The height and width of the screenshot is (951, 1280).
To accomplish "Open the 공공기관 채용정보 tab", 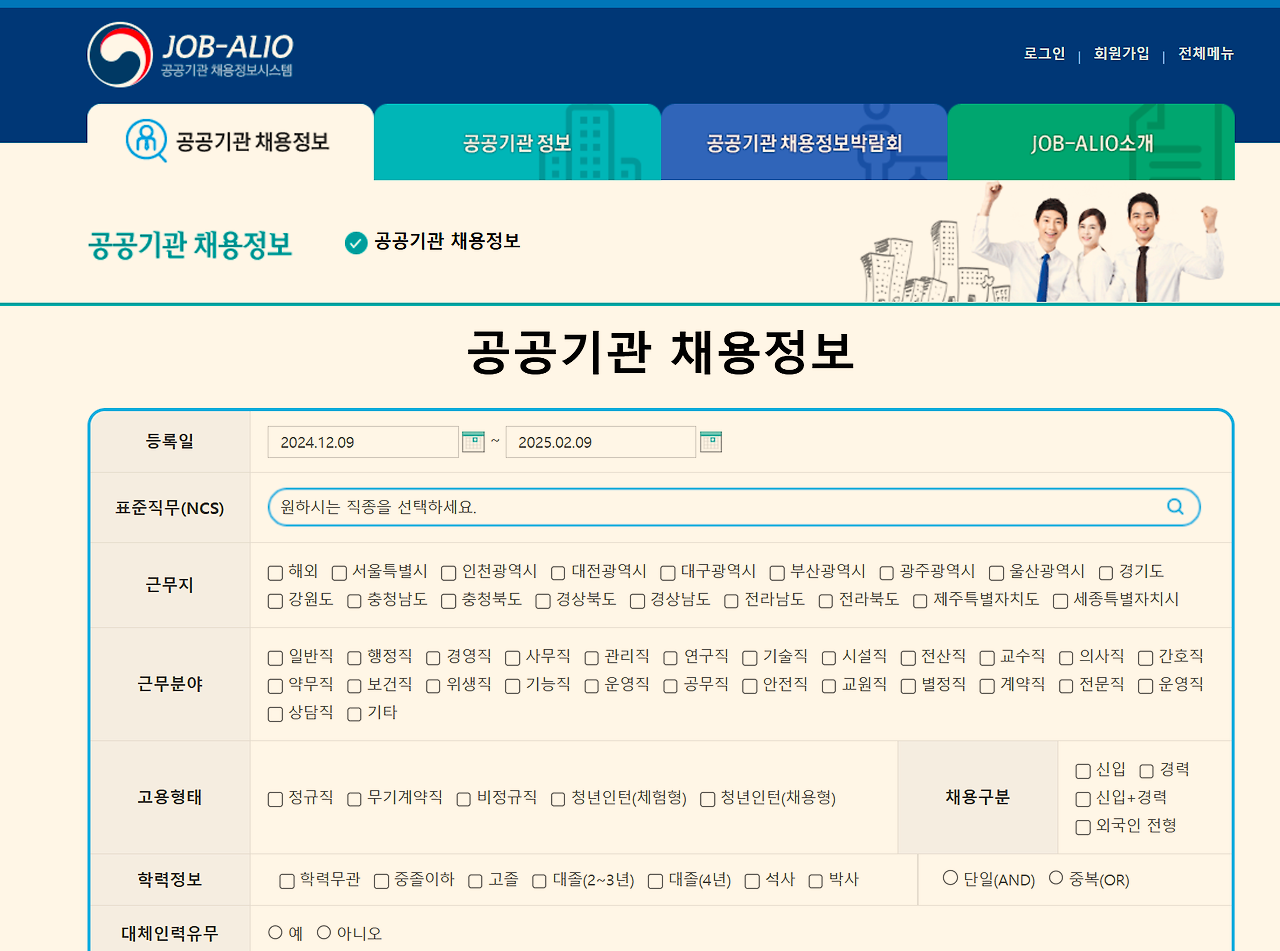I will 230,142.
